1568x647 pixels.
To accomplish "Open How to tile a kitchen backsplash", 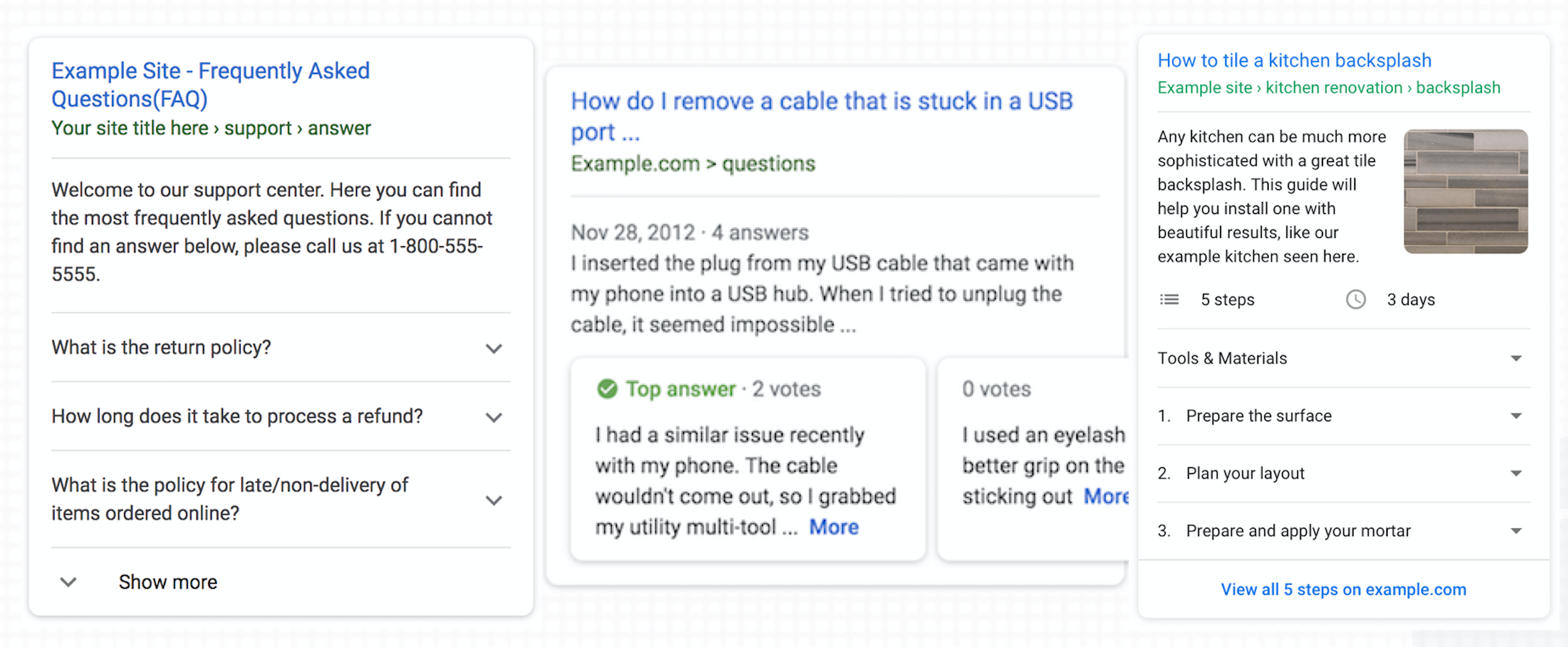I will pyautogui.click(x=1294, y=61).
